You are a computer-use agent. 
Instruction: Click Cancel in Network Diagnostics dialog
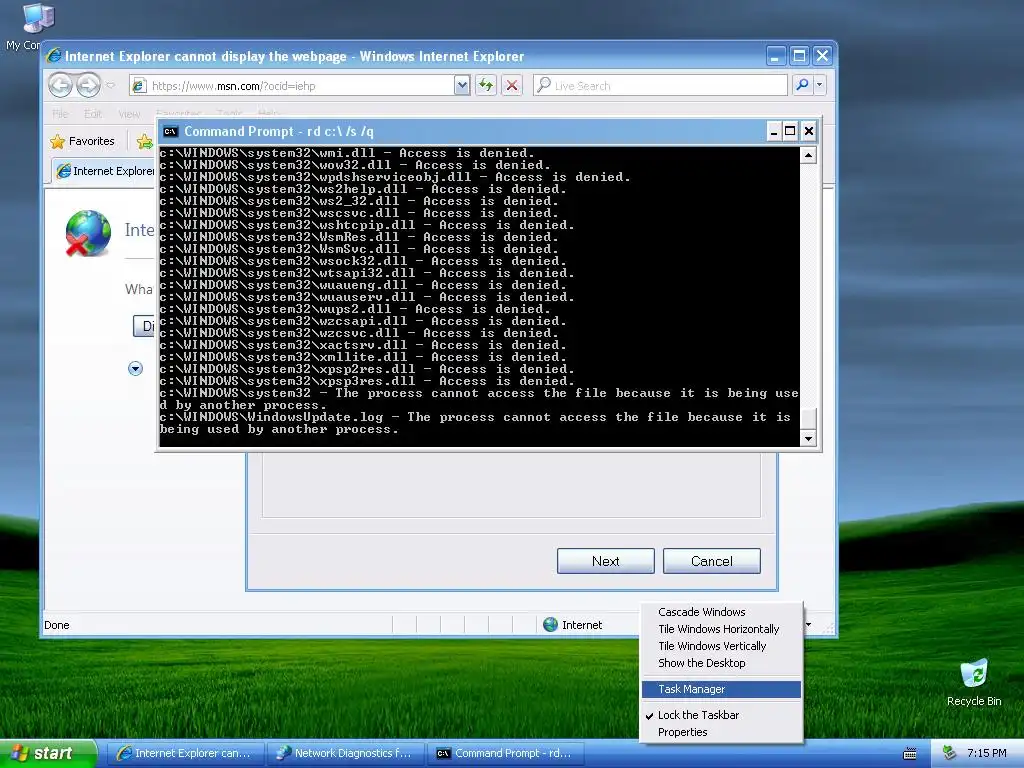(712, 561)
